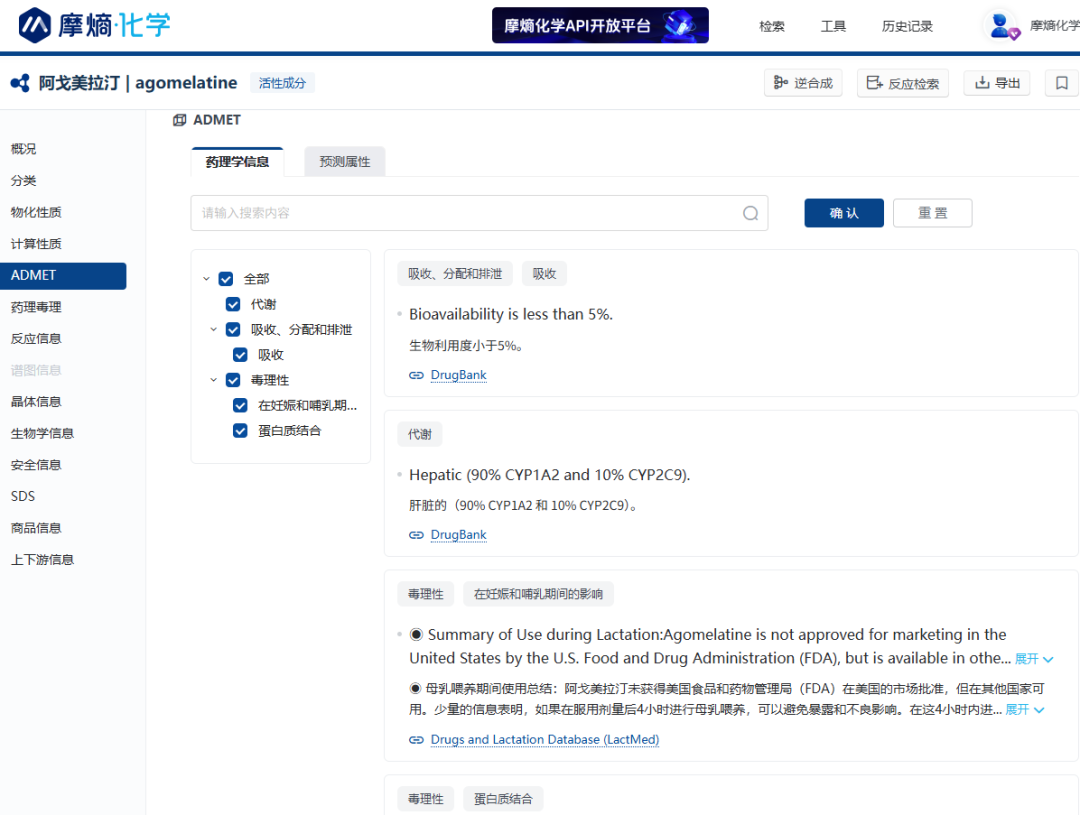Open 药理毒理 in the left sidebar

tap(36, 307)
